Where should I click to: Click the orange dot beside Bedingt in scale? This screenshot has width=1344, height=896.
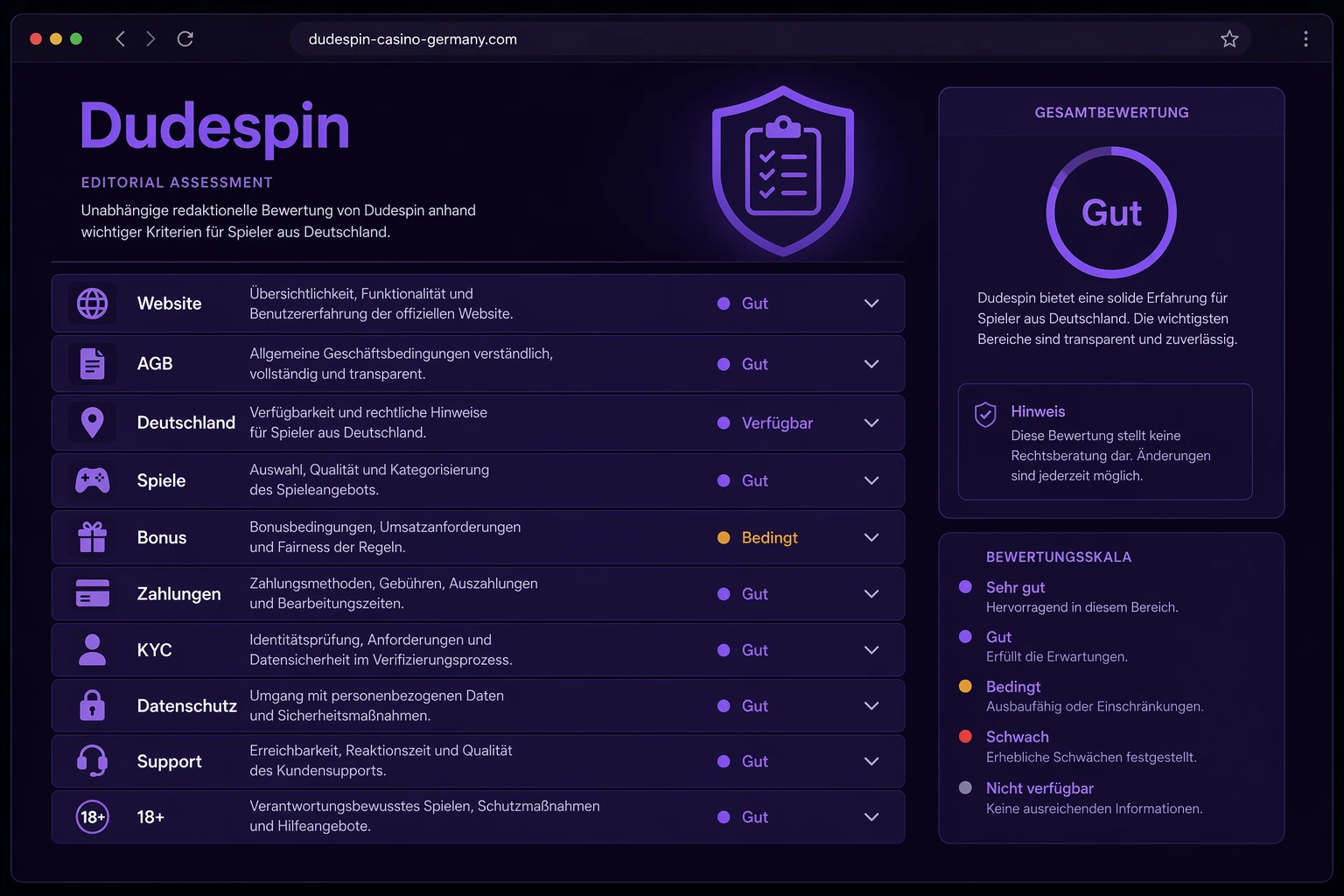point(965,687)
